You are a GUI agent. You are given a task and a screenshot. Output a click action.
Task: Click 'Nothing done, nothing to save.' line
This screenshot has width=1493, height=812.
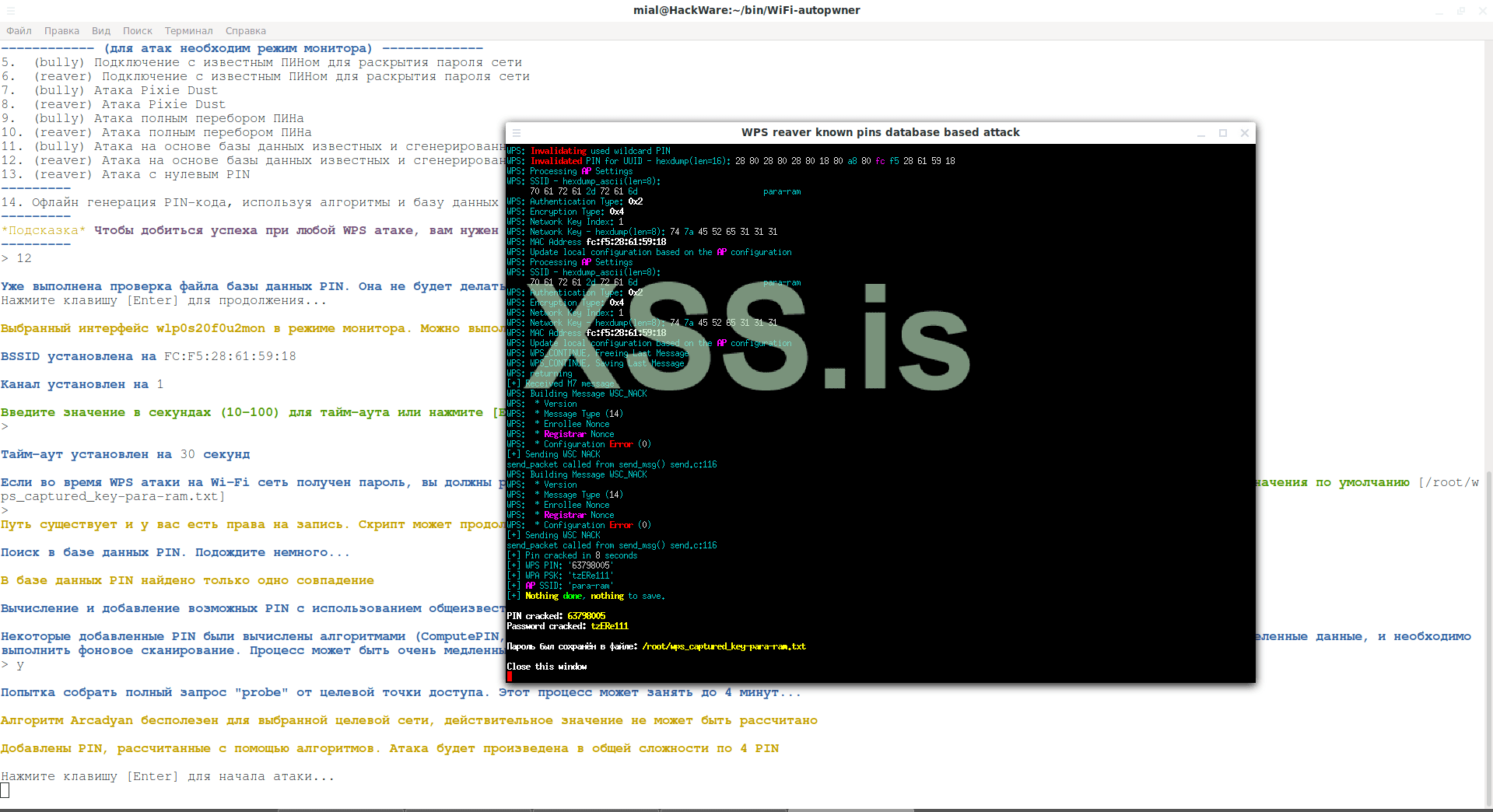coord(586,596)
